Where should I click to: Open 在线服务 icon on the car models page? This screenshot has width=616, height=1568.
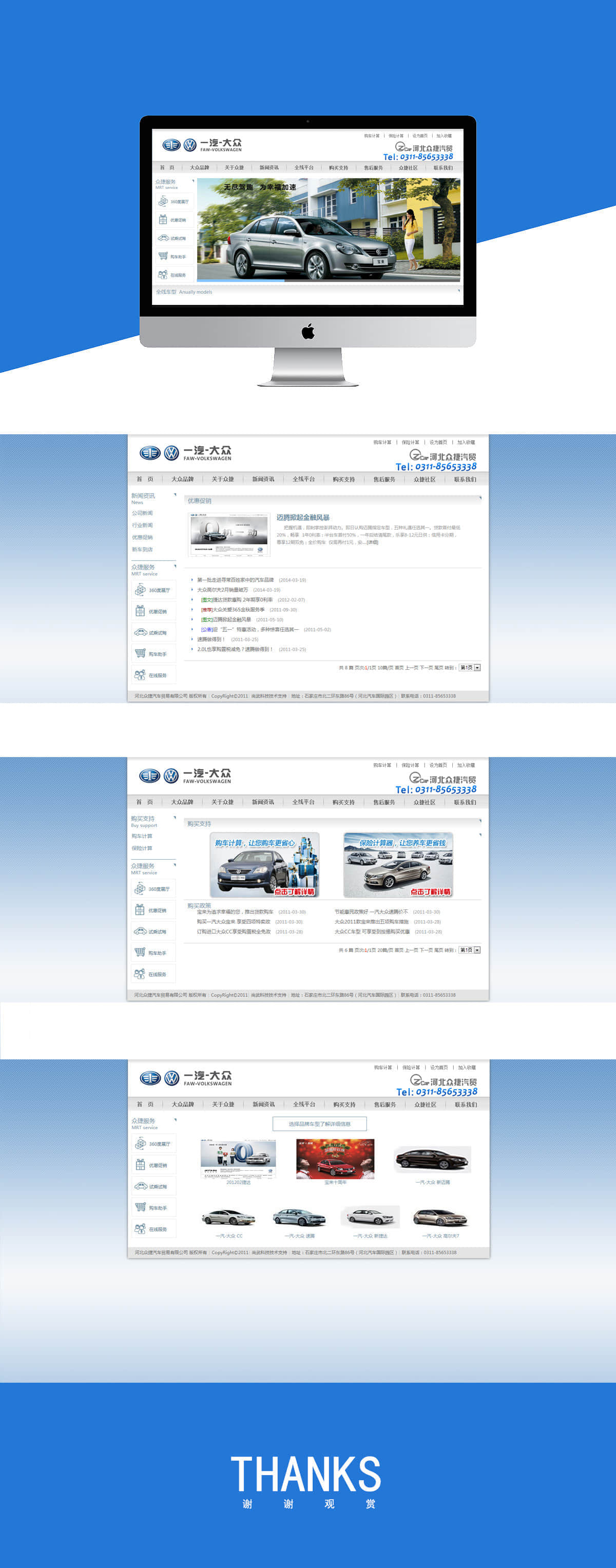141,1229
